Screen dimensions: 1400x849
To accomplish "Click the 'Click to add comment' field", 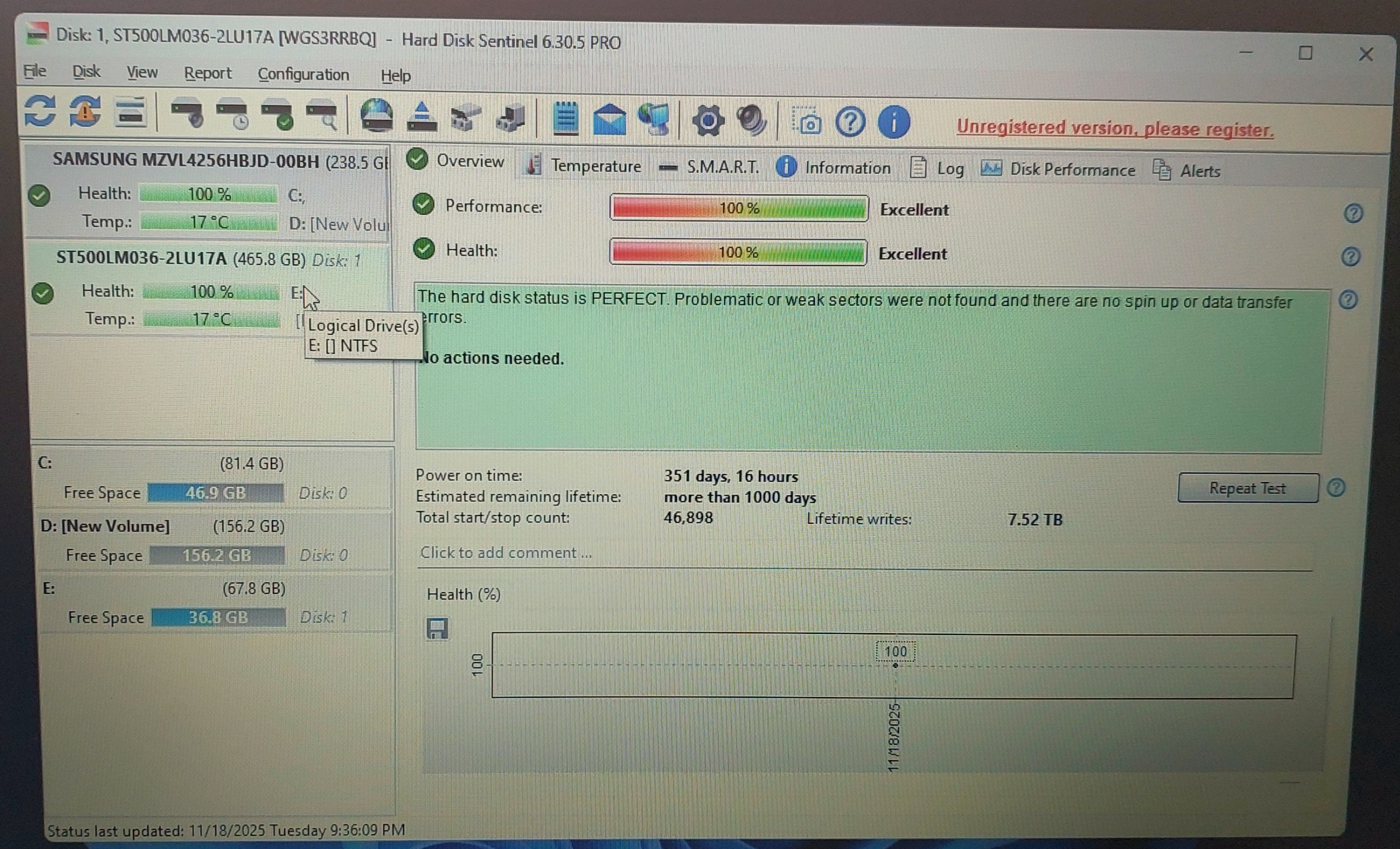I will coord(506,553).
